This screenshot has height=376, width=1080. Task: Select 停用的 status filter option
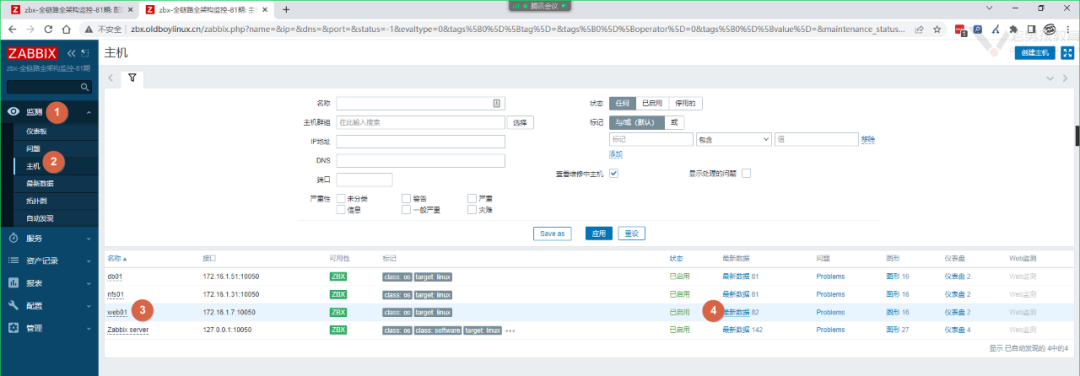pyautogui.click(x=685, y=103)
